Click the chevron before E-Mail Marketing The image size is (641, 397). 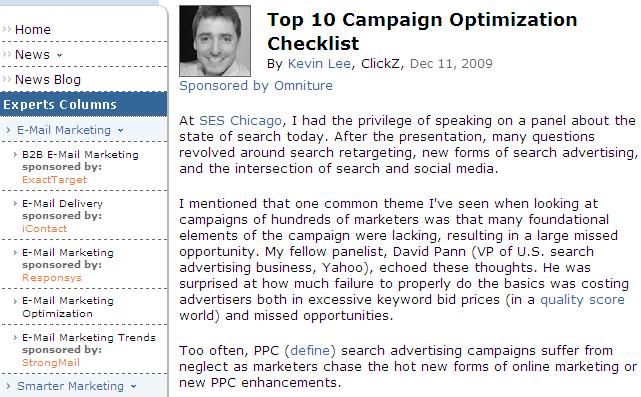tap(9, 130)
